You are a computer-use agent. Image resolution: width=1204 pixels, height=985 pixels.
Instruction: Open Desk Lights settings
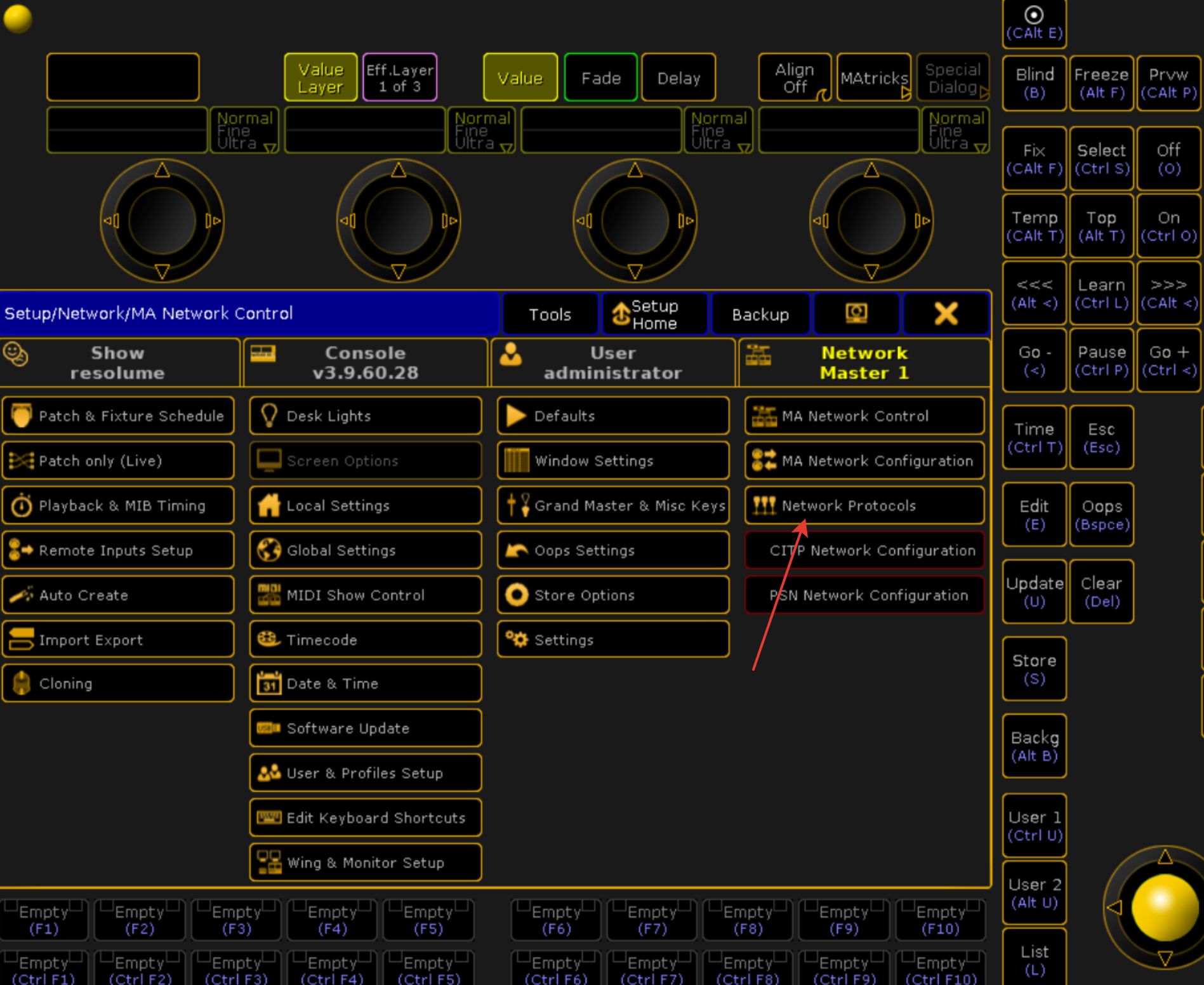coord(366,416)
